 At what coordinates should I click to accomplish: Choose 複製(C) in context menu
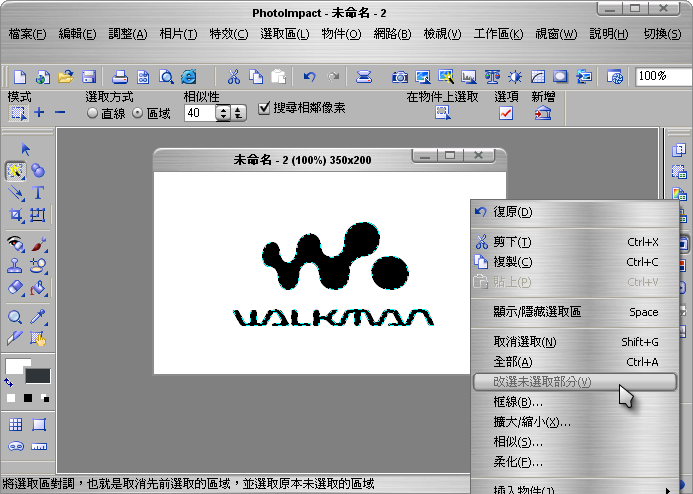tap(575, 262)
